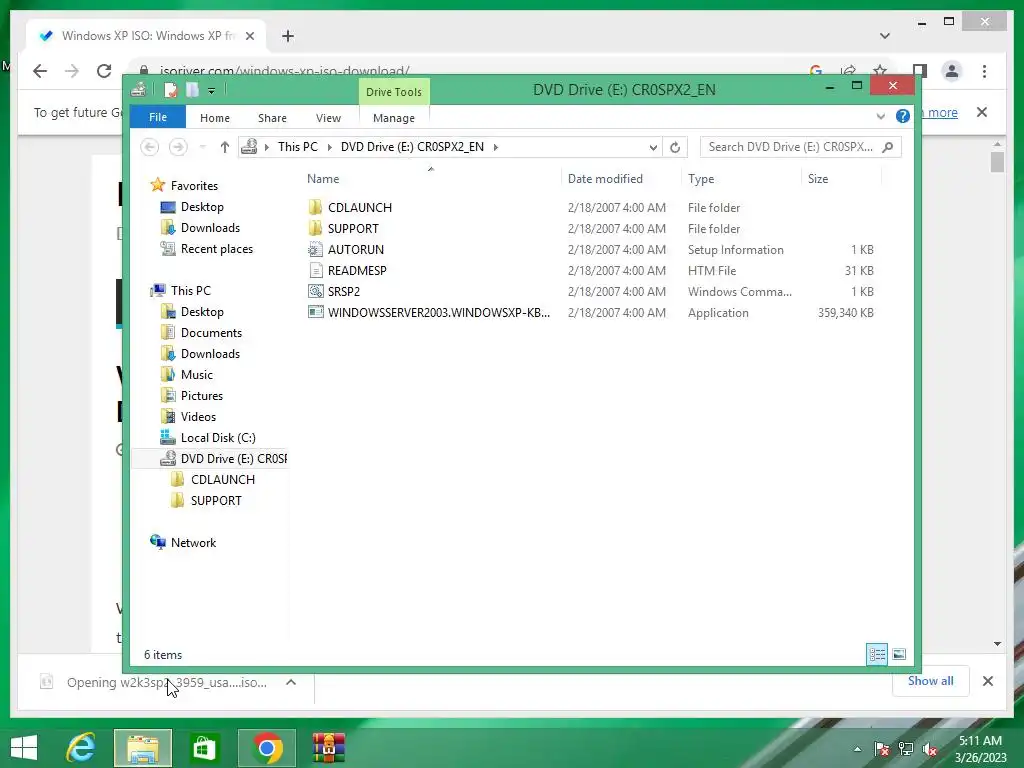1024x768 pixels.
Task: Click the Chrome page vertical scrollbar thumb
Action: [x=997, y=161]
